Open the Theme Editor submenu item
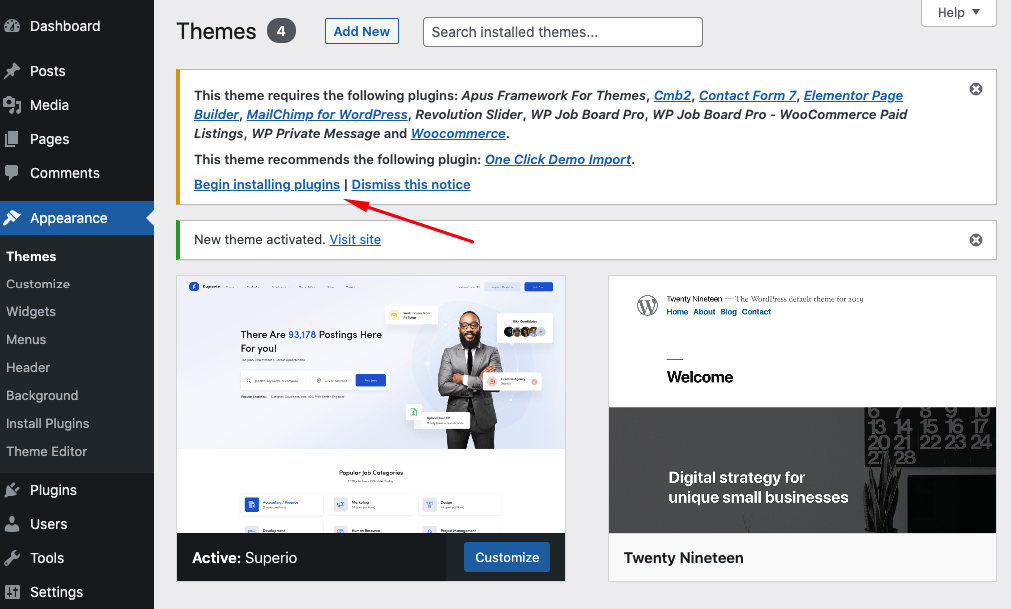Viewport: 1011px width, 609px height. pyautogui.click(x=46, y=451)
